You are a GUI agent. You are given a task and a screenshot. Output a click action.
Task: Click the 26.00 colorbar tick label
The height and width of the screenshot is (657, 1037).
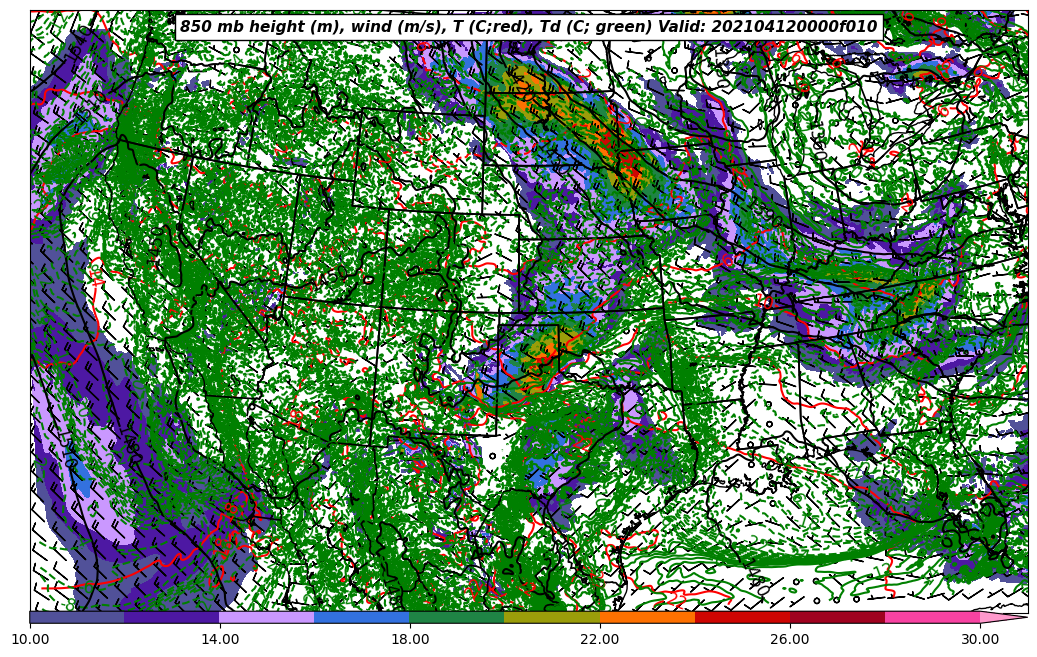pos(790,637)
